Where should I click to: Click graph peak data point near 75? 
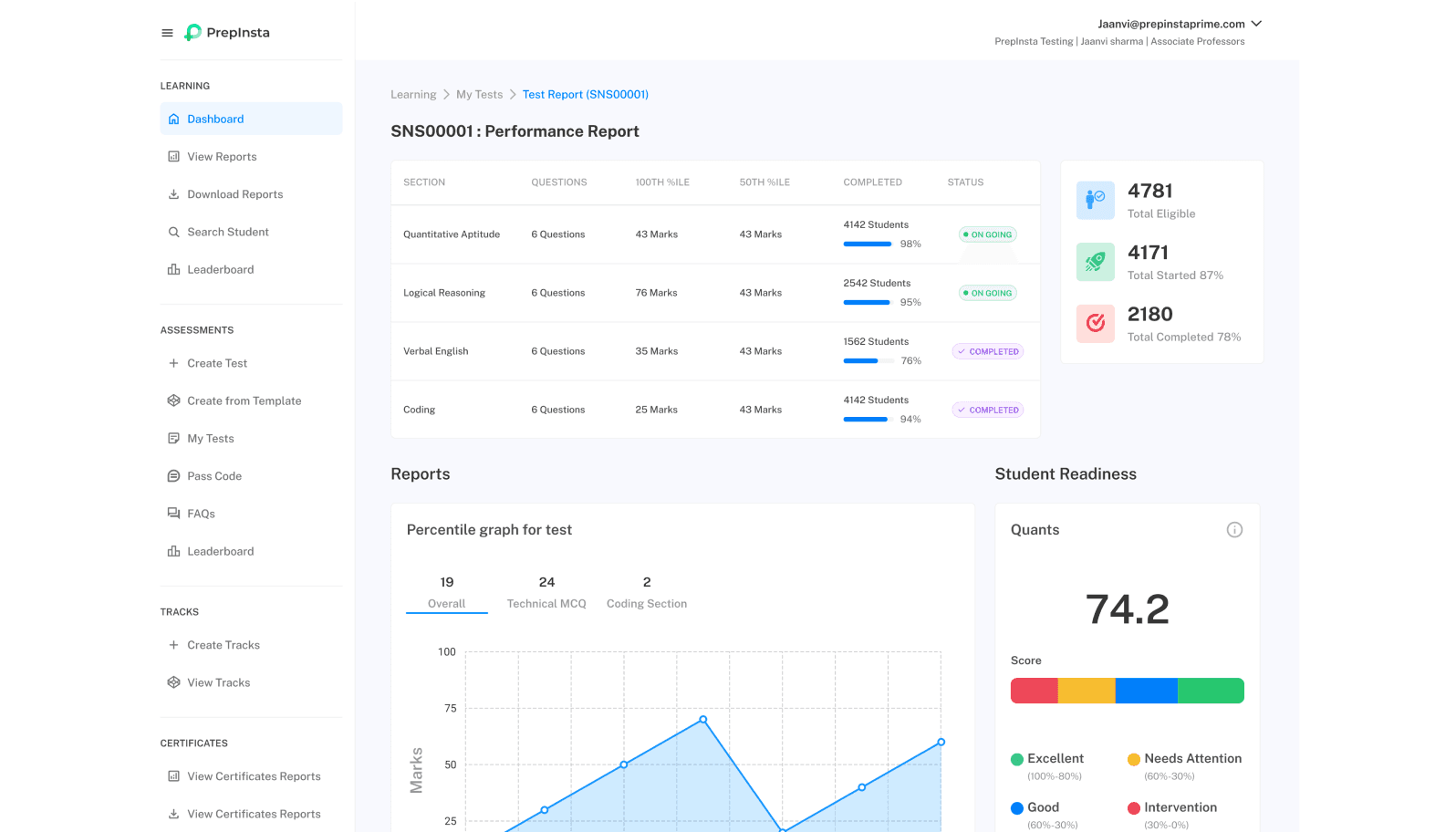pyautogui.click(x=702, y=720)
